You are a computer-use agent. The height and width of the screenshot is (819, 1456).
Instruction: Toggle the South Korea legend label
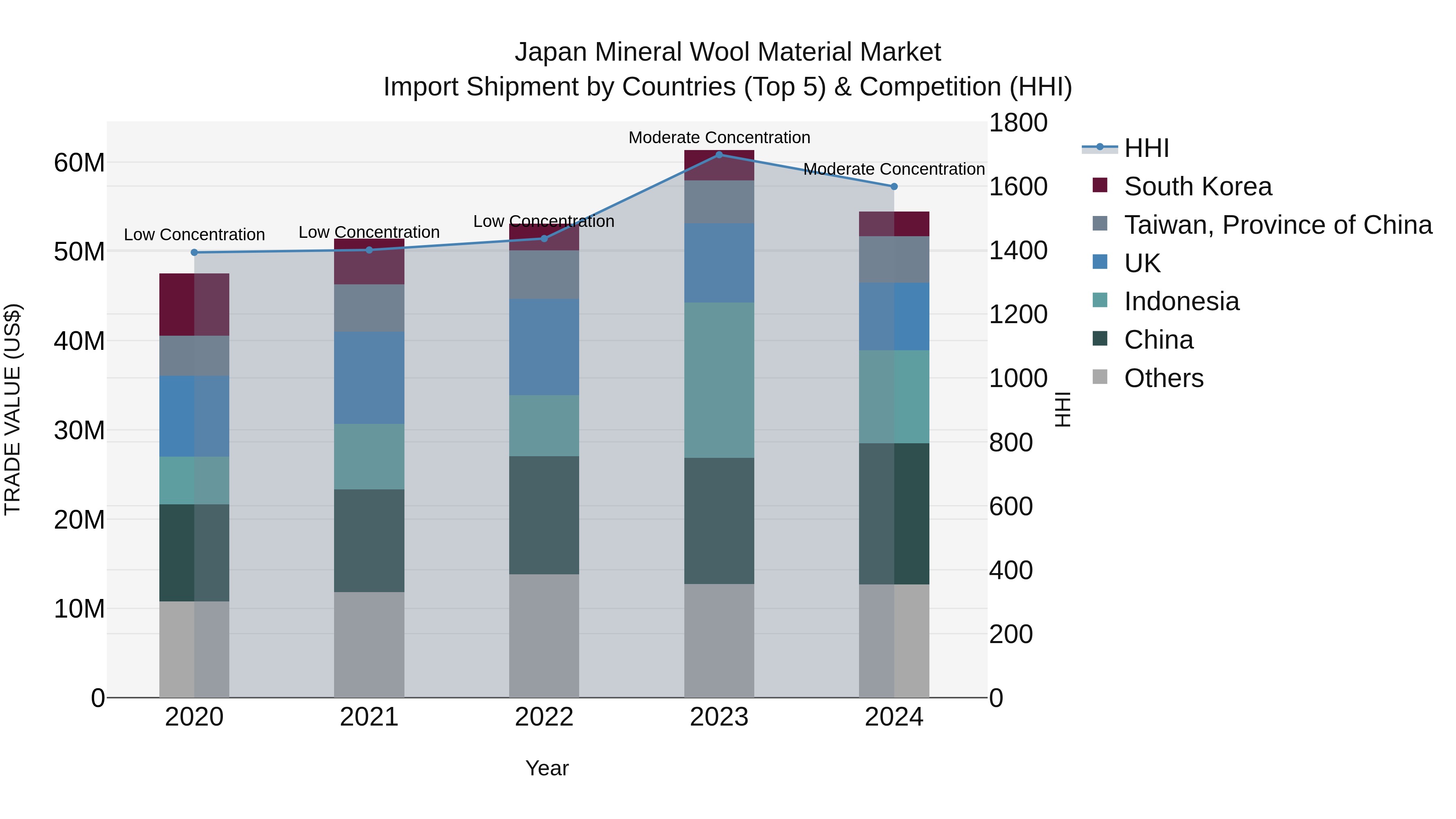pyautogui.click(x=1198, y=186)
